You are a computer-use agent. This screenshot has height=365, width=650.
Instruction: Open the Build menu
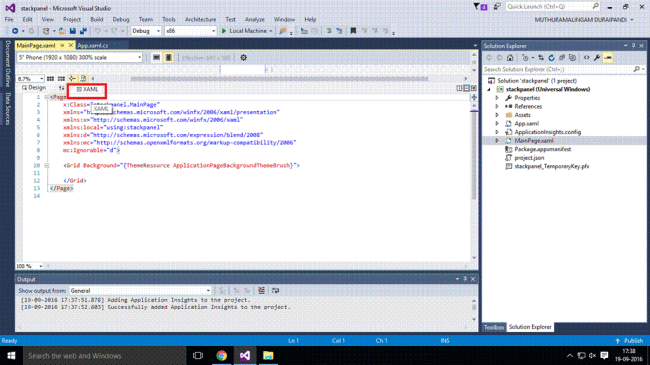tap(97, 19)
